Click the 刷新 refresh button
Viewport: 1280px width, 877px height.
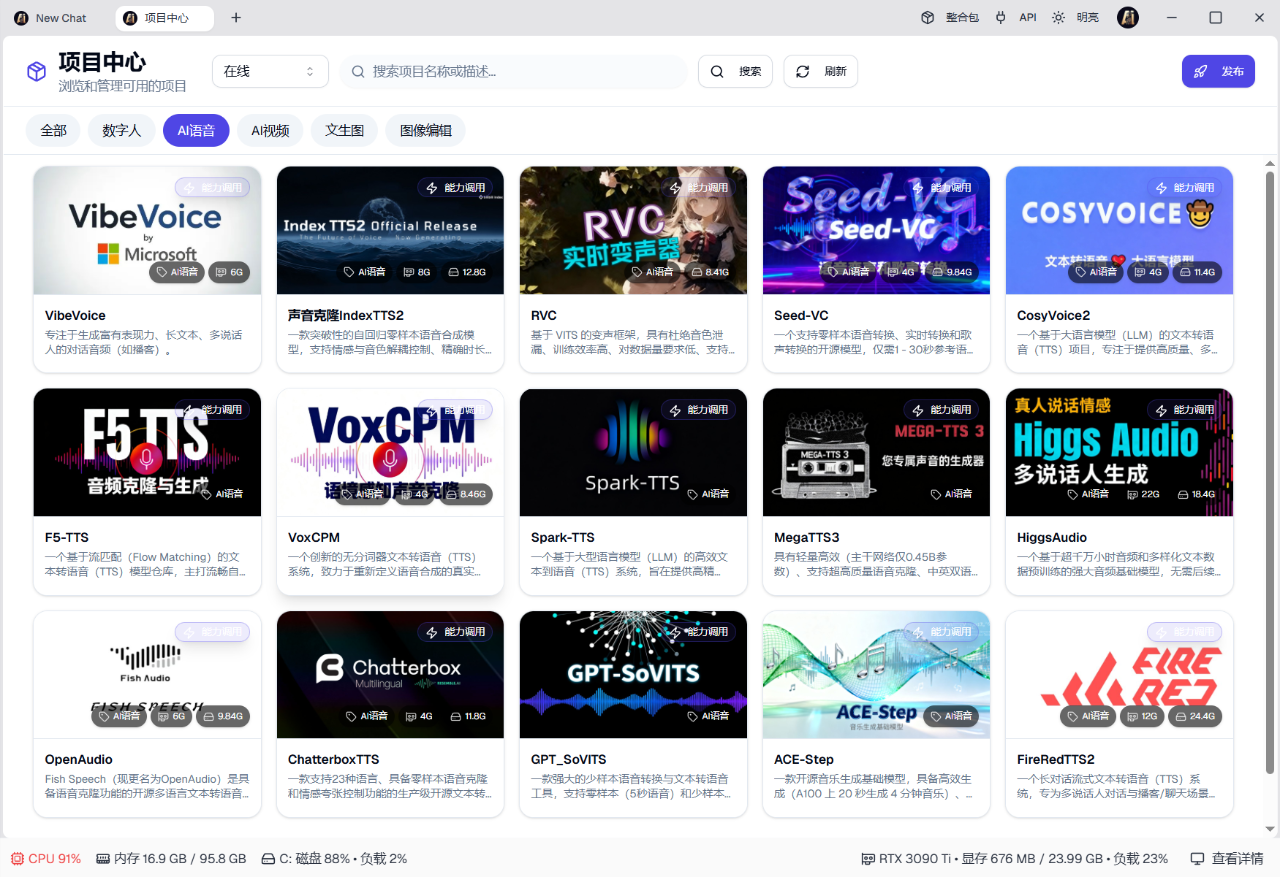click(820, 72)
